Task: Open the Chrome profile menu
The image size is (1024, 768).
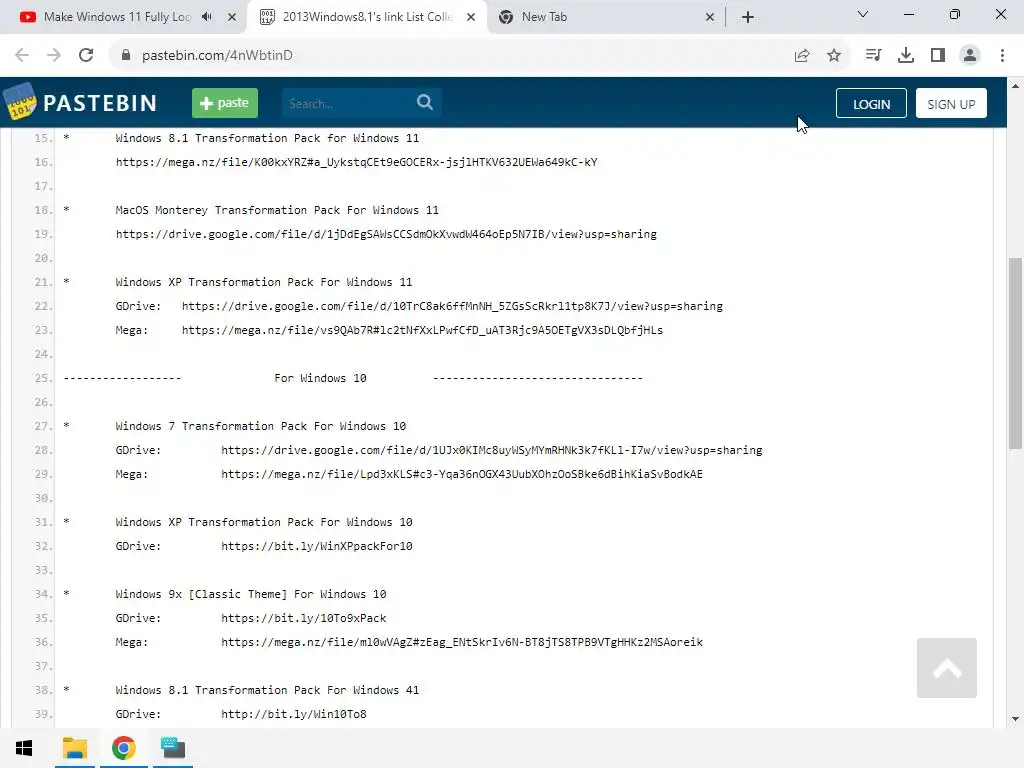Action: coord(970,56)
